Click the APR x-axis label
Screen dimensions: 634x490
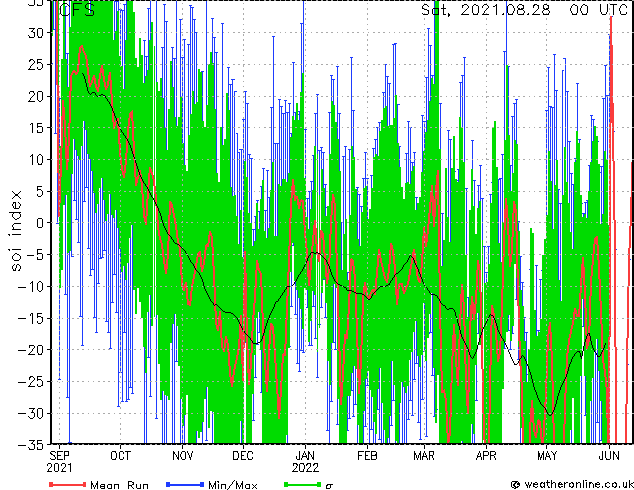tap(486, 456)
